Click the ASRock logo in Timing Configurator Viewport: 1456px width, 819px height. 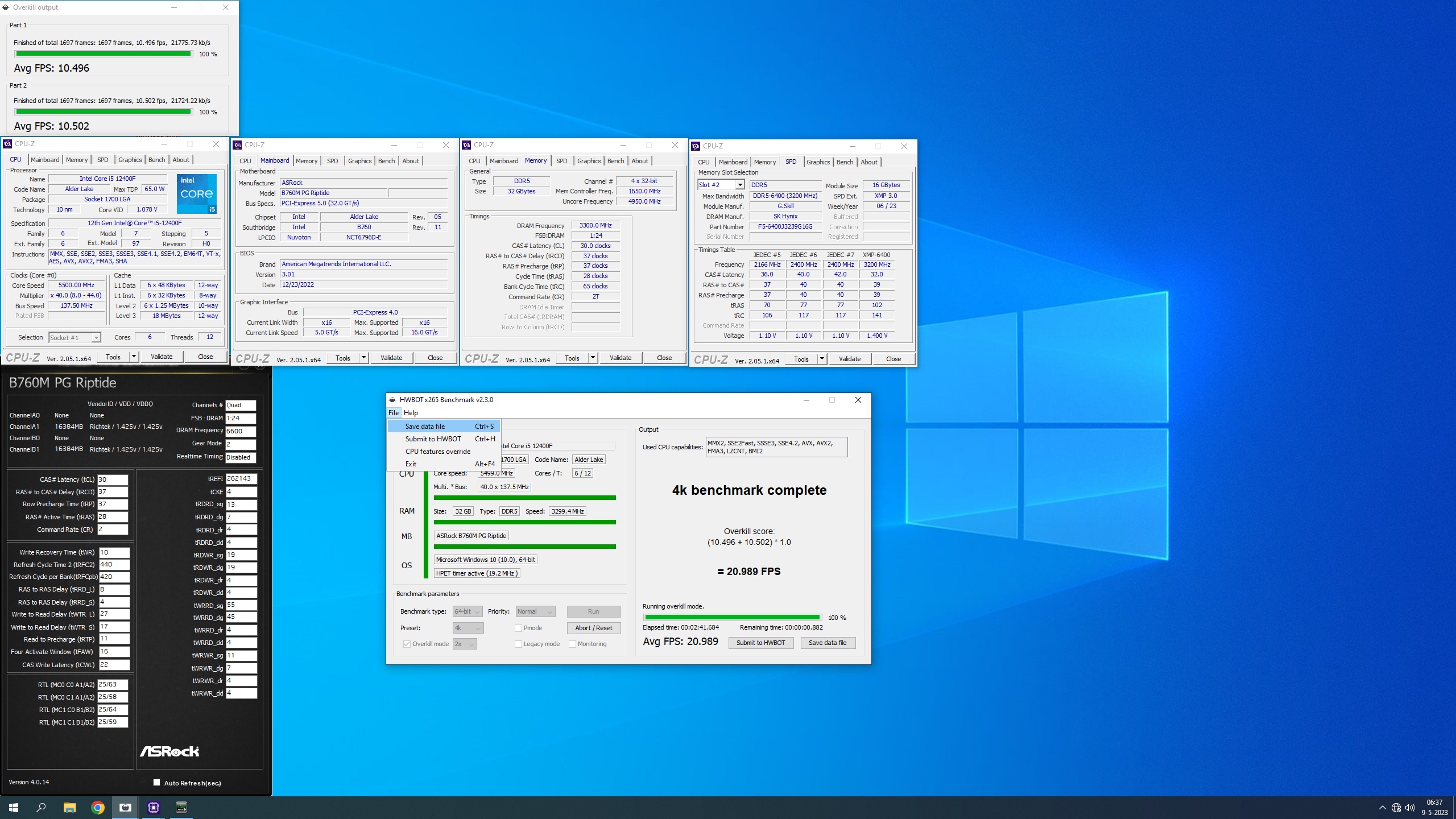pyautogui.click(x=169, y=751)
